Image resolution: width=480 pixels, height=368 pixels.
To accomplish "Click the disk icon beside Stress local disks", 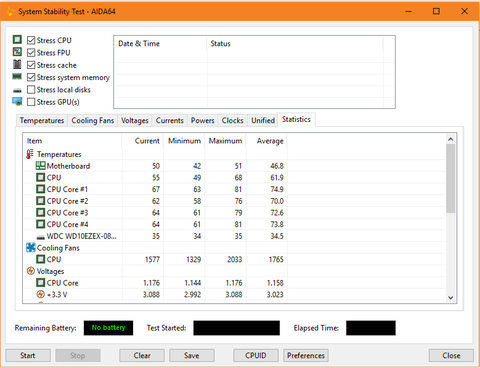I will tap(17, 90).
